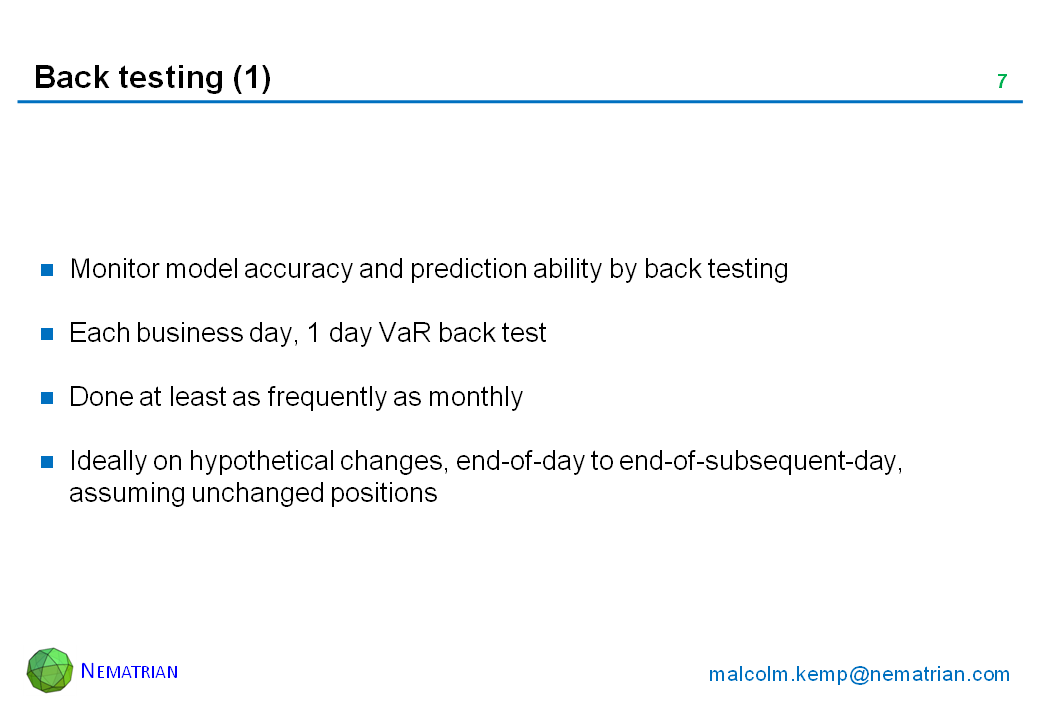Click the 'Done at least as frequently' line
1040x720 pixels.
point(295,397)
